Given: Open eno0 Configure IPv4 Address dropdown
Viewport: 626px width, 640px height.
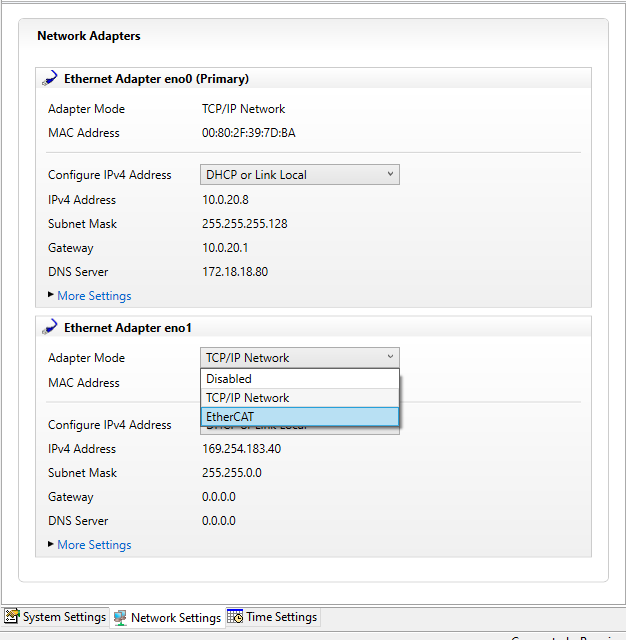Looking at the screenshot, I should tap(300, 175).
